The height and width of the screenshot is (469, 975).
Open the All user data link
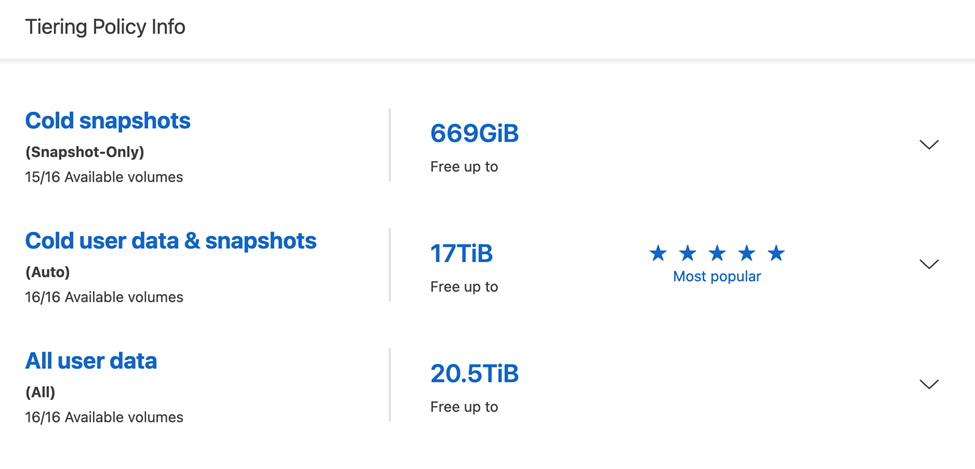91,361
